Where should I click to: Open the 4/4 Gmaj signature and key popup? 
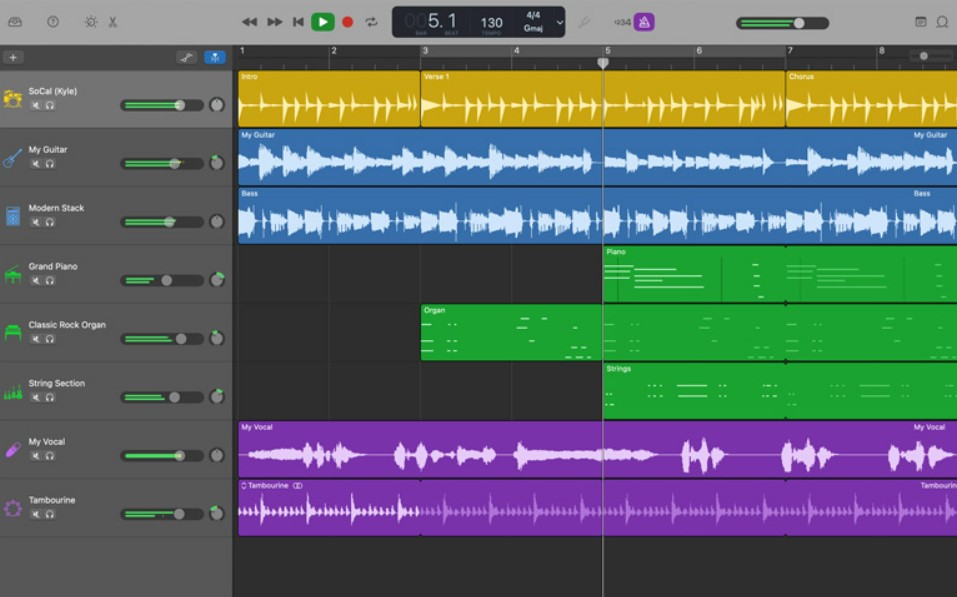click(533, 22)
